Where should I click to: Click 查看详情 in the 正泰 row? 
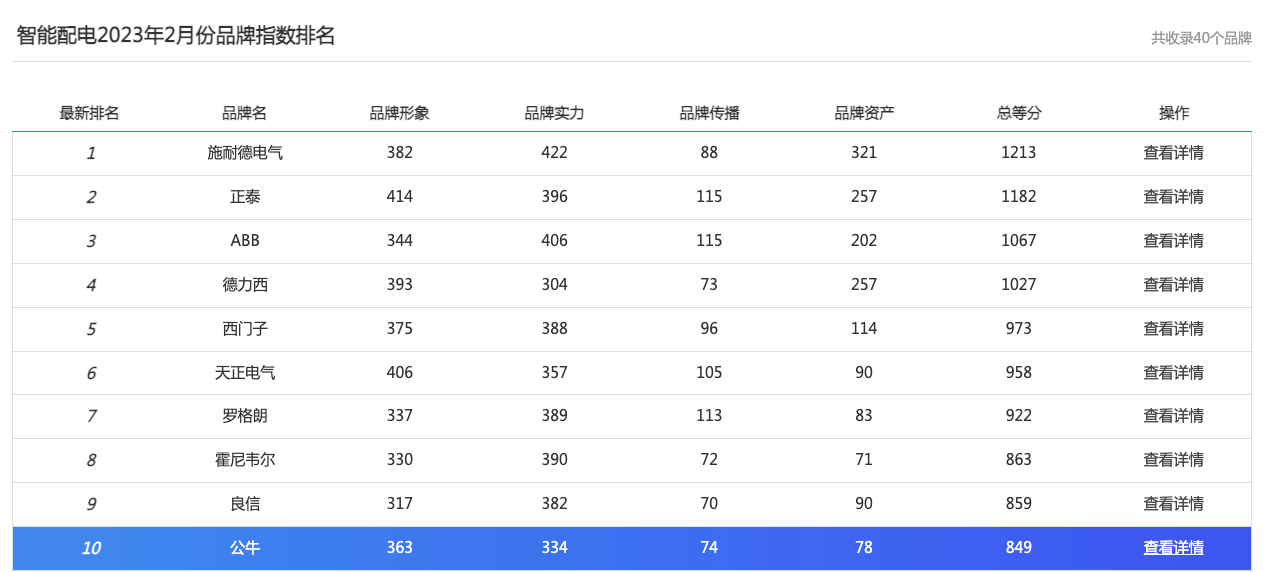point(1173,197)
